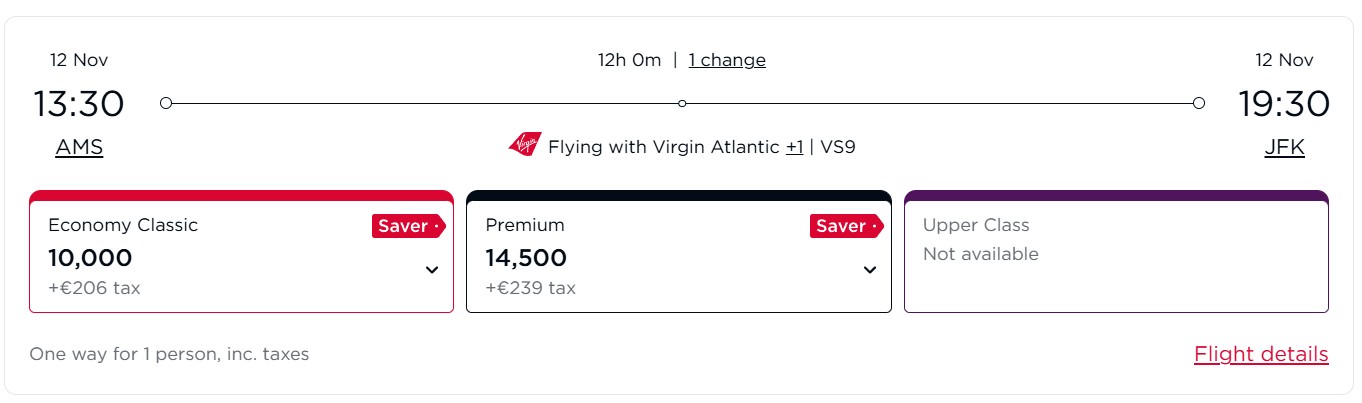Click the 12h 0m flight duration
Viewport: 1362px width, 403px height.
[629, 60]
